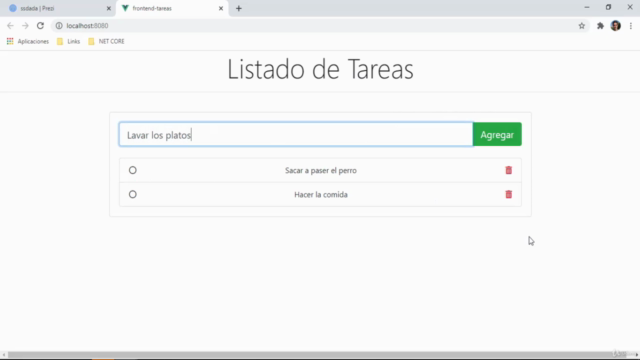
Task: Open a new browser tab
Action: [239, 8]
